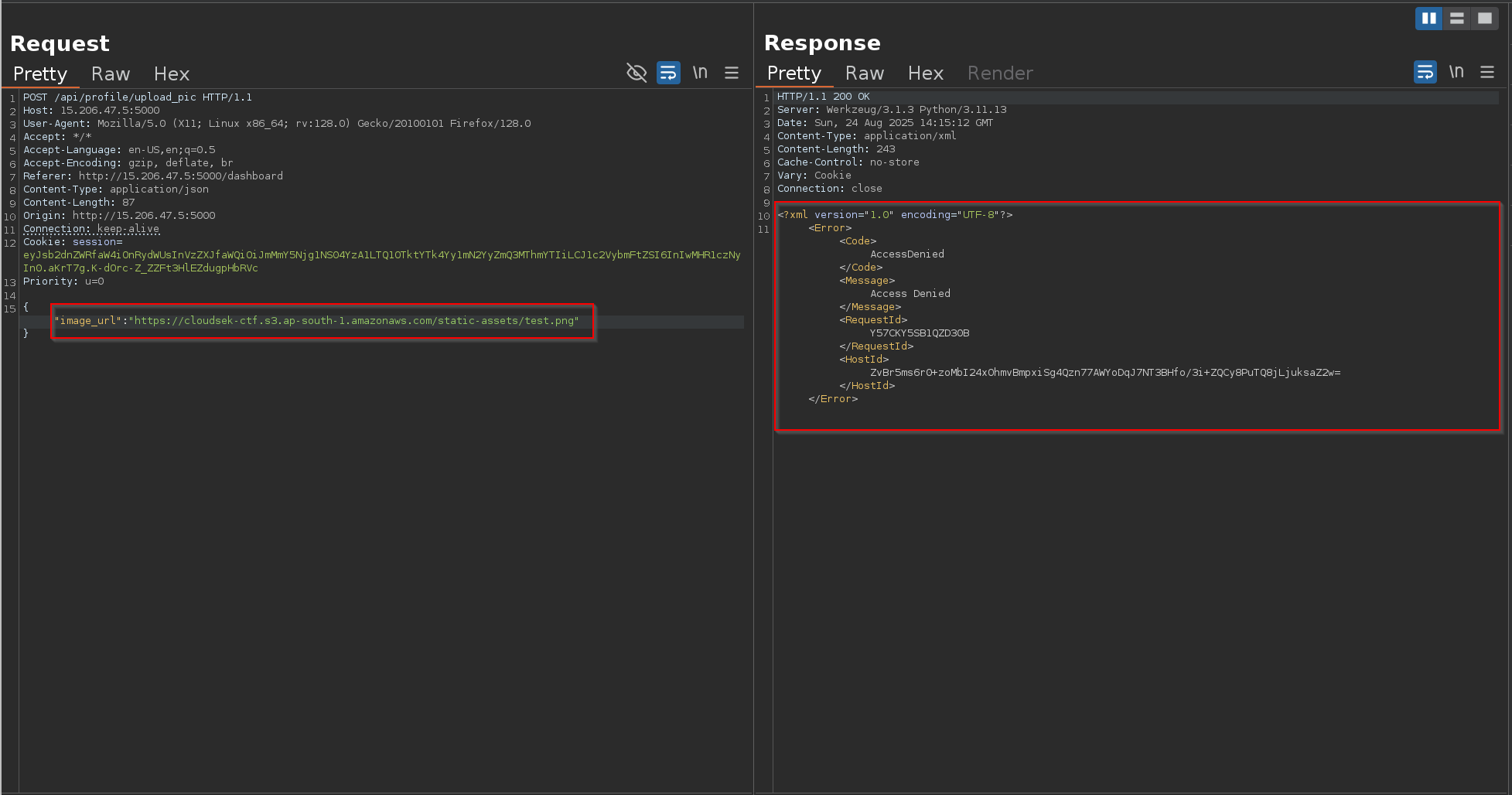Image resolution: width=1512 pixels, height=795 pixels.
Task: Toggle word wrap icon in Response panel
Action: tap(1425, 72)
